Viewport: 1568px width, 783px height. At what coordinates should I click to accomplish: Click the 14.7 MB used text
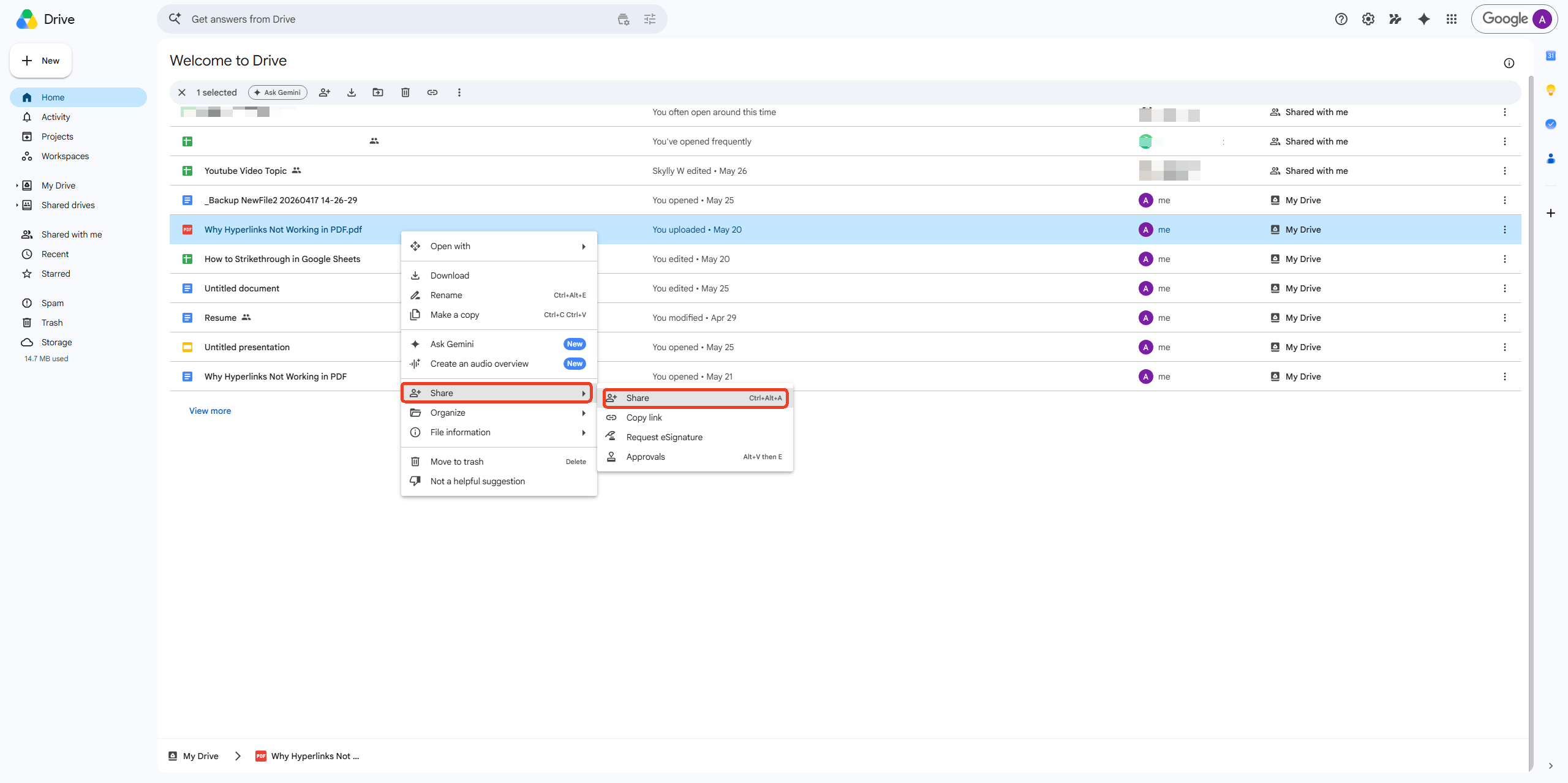[x=47, y=359]
